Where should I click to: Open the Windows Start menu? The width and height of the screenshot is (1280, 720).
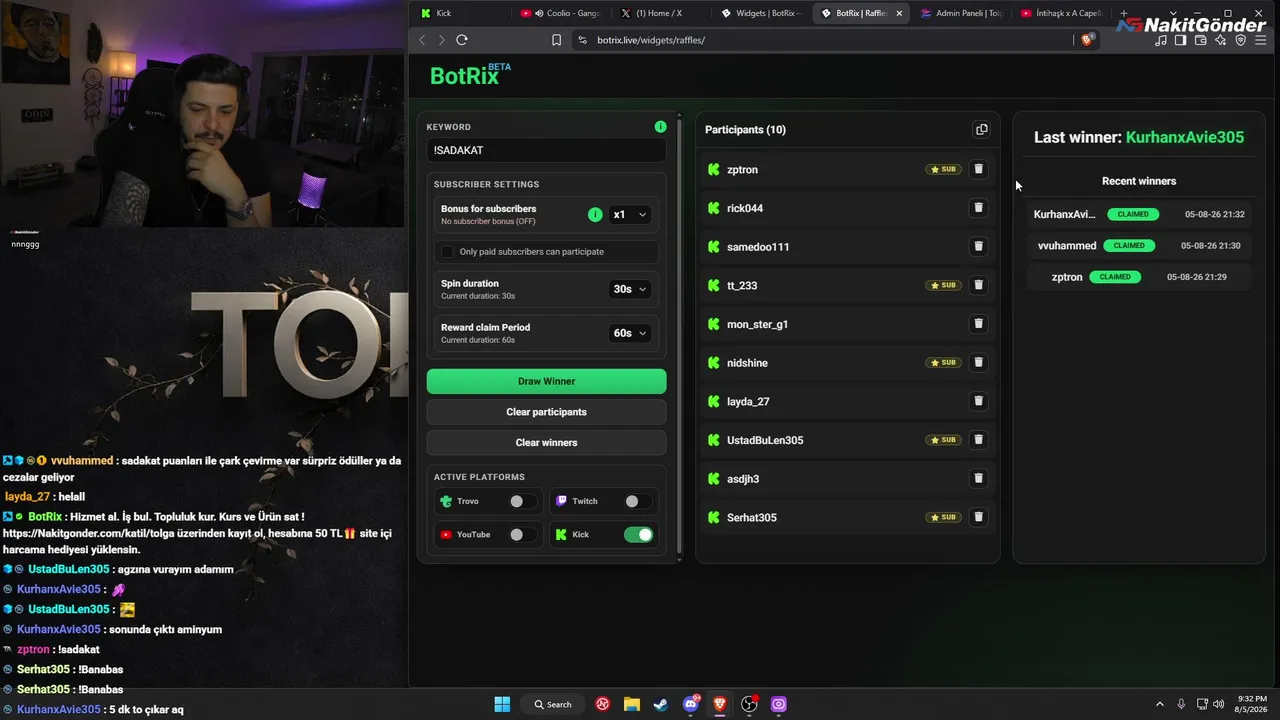pyautogui.click(x=502, y=704)
